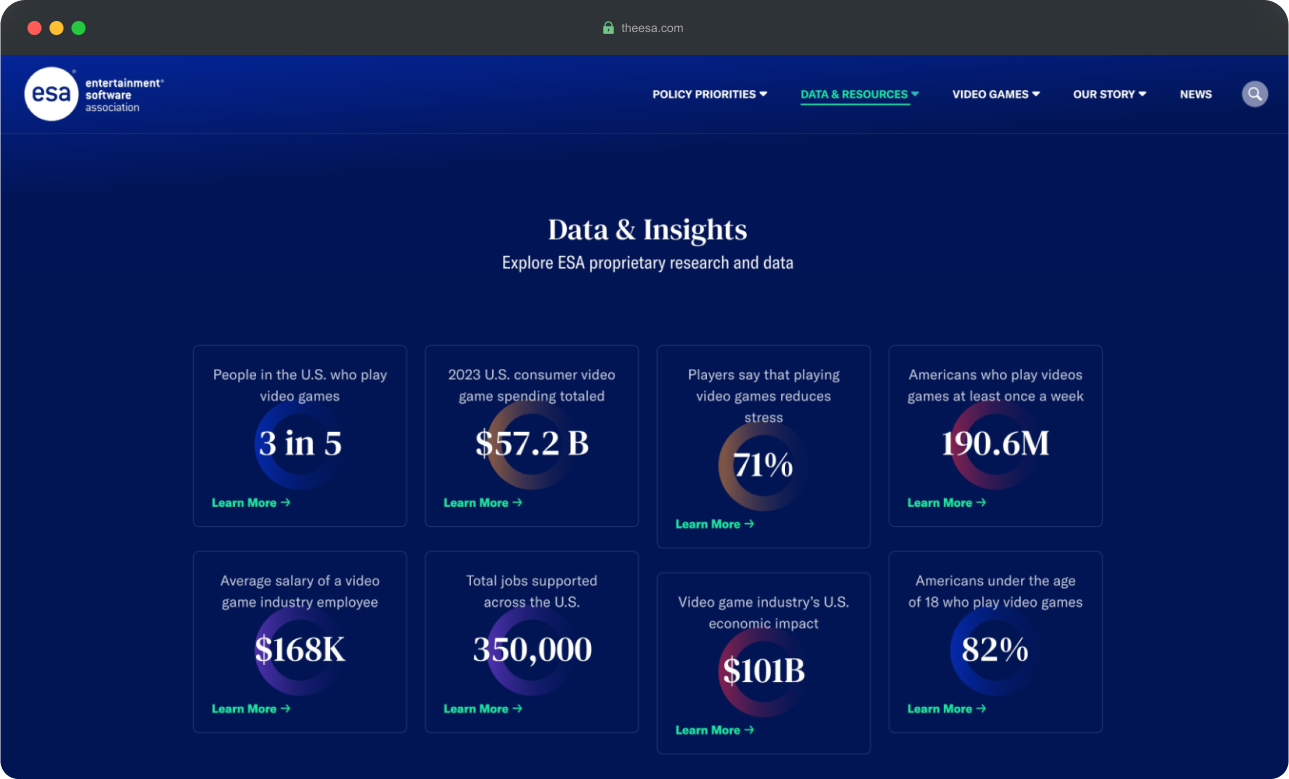Open the site search magnifier icon

[x=1255, y=94]
